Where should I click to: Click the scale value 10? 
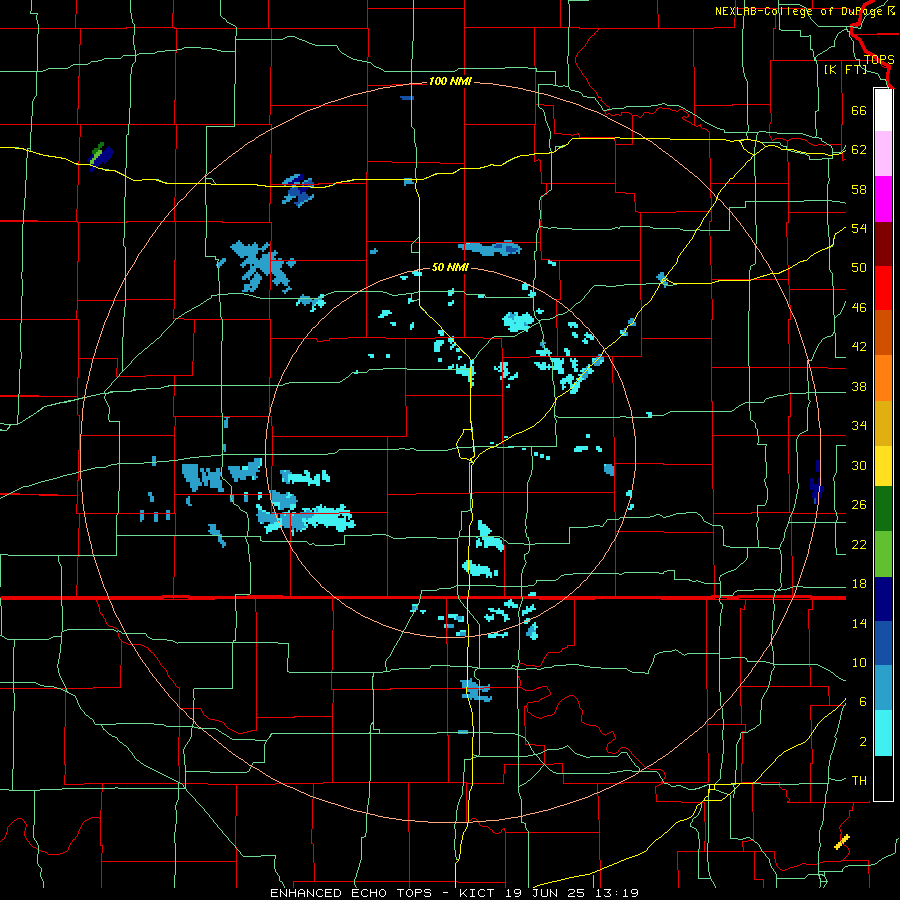click(859, 663)
